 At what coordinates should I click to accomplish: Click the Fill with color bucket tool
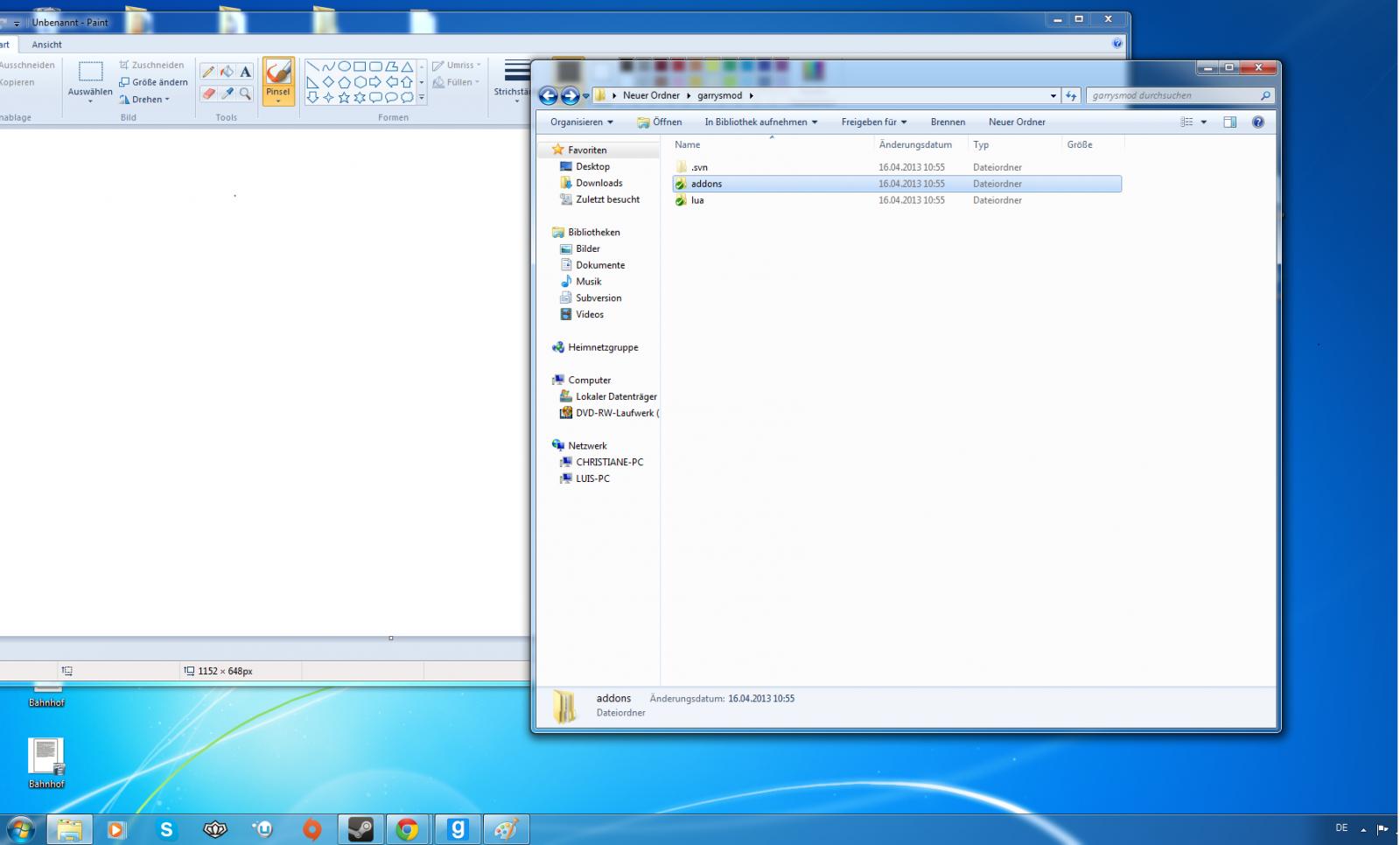click(x=227, y=72)
